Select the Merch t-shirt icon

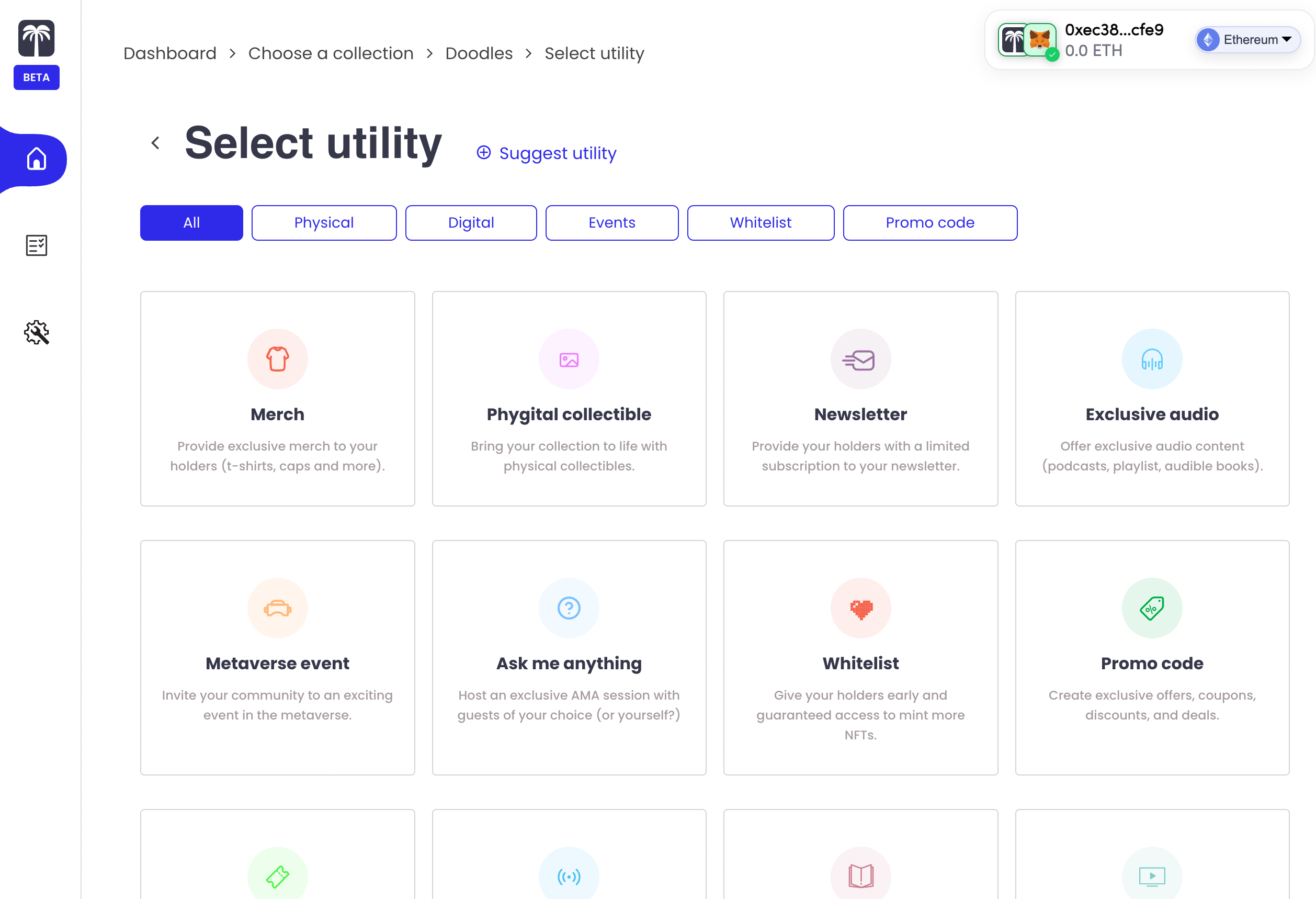coord(277,358)
